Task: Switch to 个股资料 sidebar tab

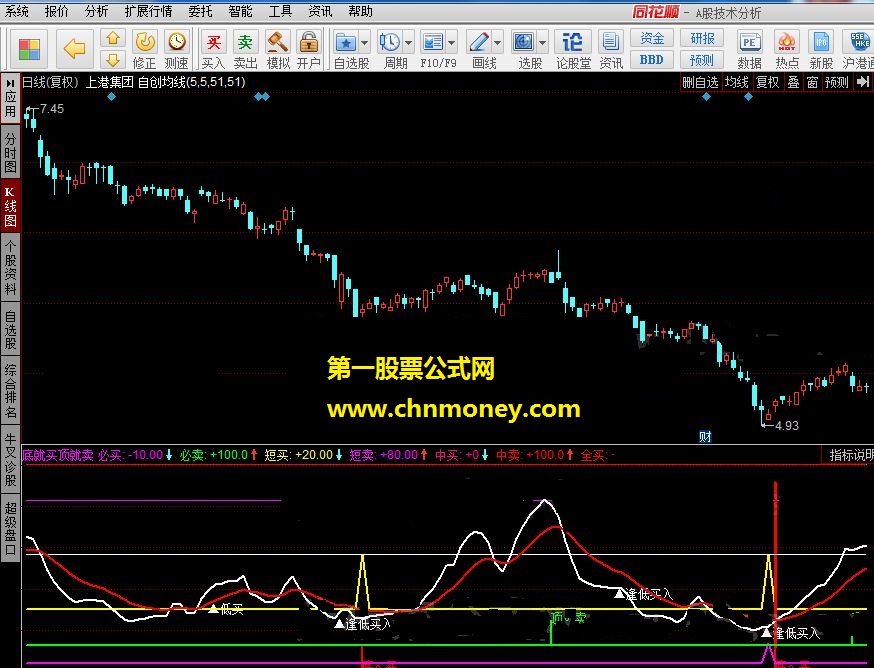Action: pyautogui.click(x=10, y=267)
